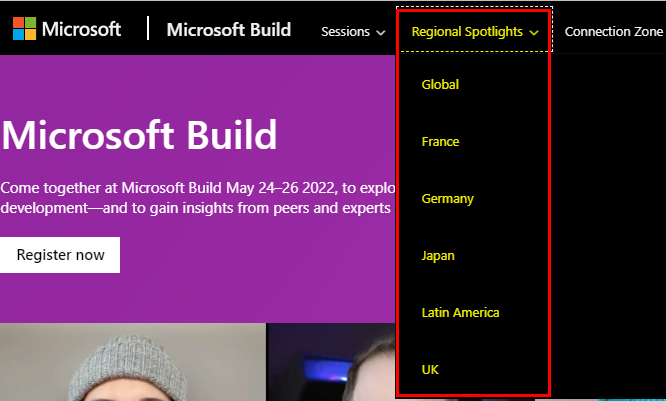The height and width of the screenshot is (401, 666).
Task: Click the Regional Spotlights chevron arrow
Action: (535, 33)
